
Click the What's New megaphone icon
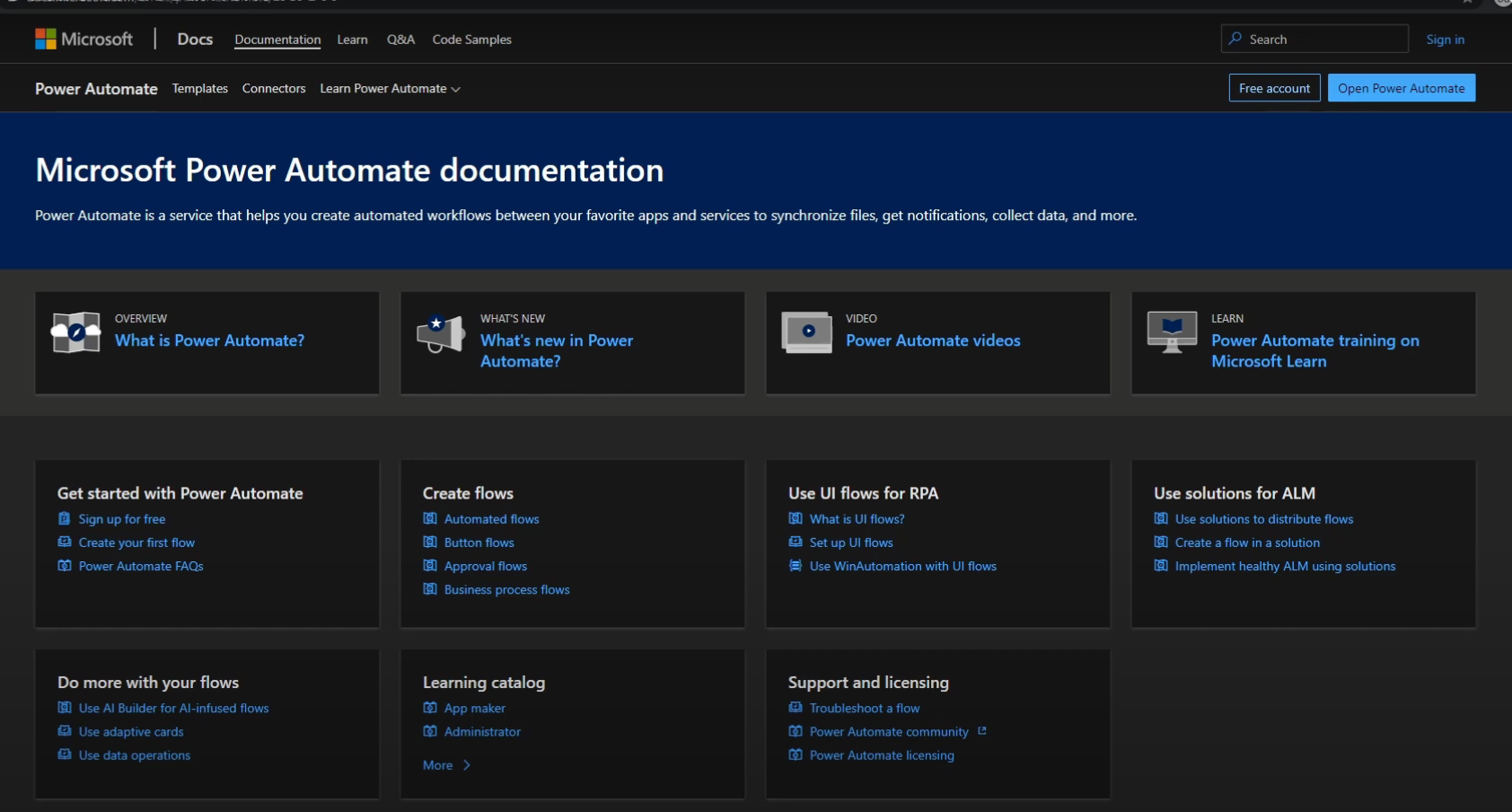click(x=441, y=333)
